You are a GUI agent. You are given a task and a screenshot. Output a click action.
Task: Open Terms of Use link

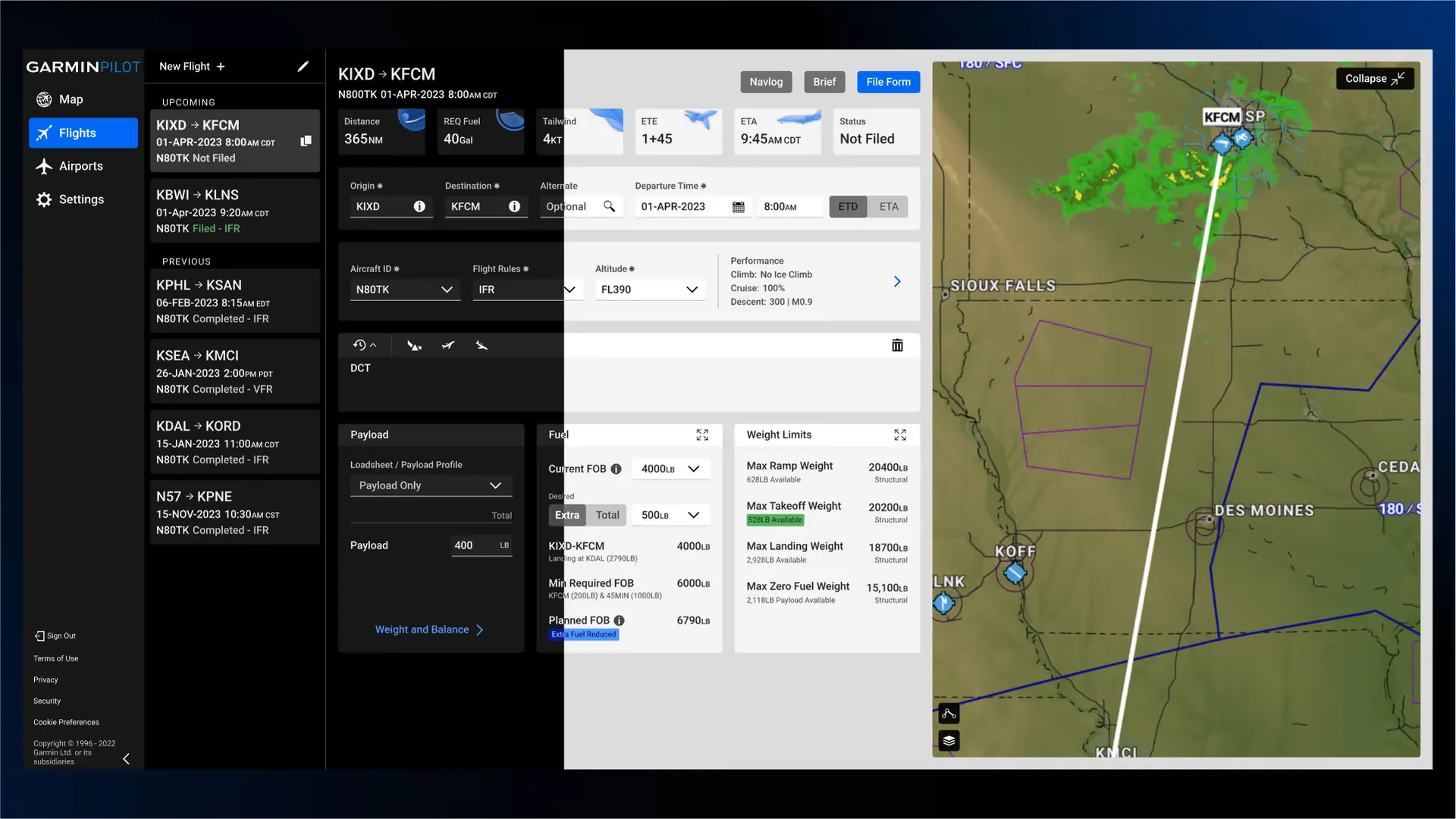55,658
